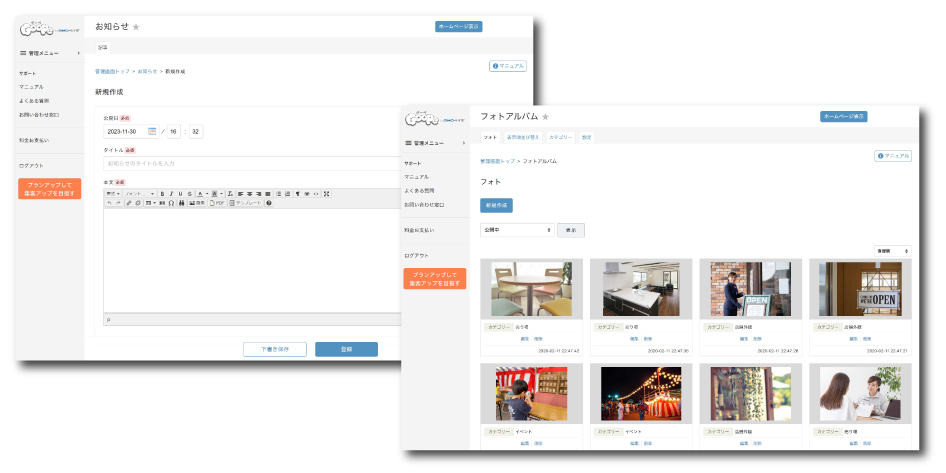946x473 pixels.
Task: Open find and replace binoculars icon
Action: click(181, 203)
